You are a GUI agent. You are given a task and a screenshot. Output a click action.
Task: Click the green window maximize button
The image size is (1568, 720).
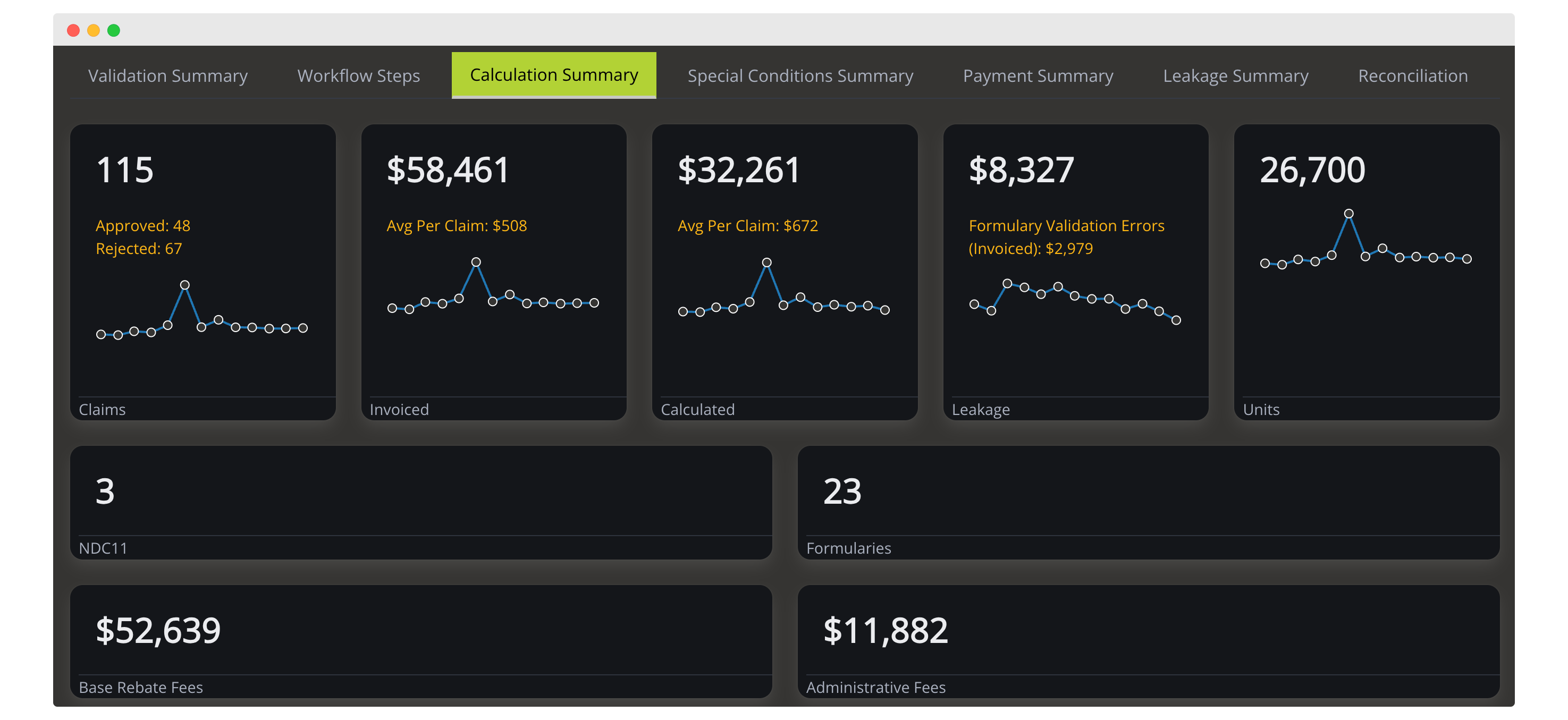click(114, 30)
